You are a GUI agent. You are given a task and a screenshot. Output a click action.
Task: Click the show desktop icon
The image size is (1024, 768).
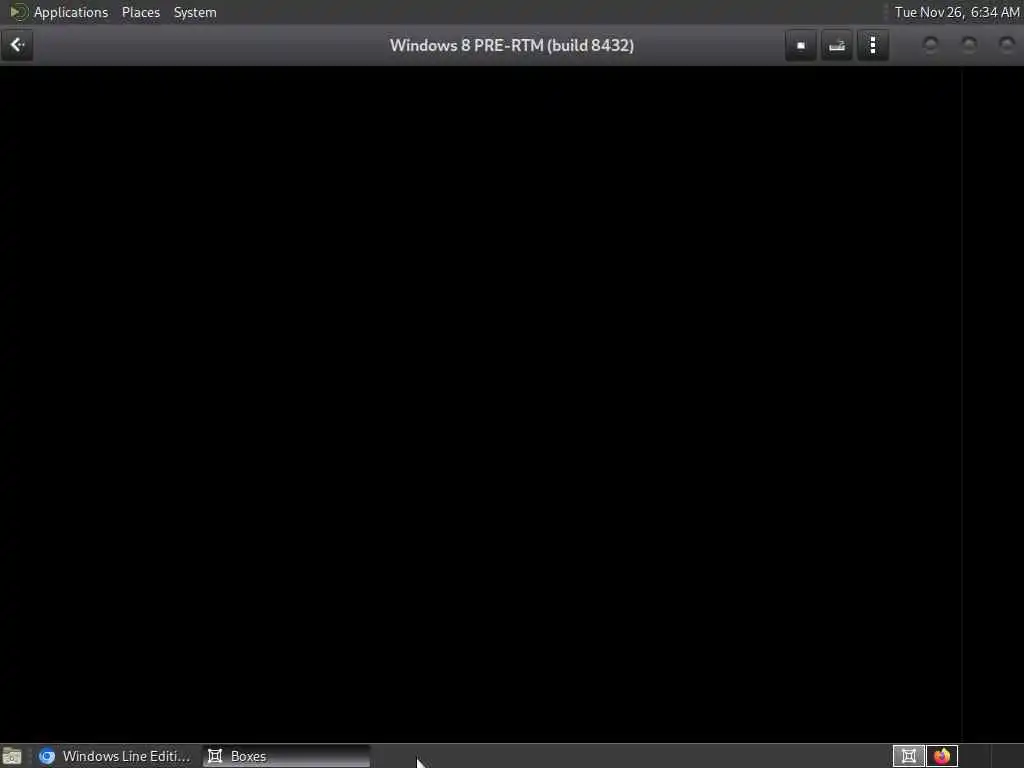[12, 756]
